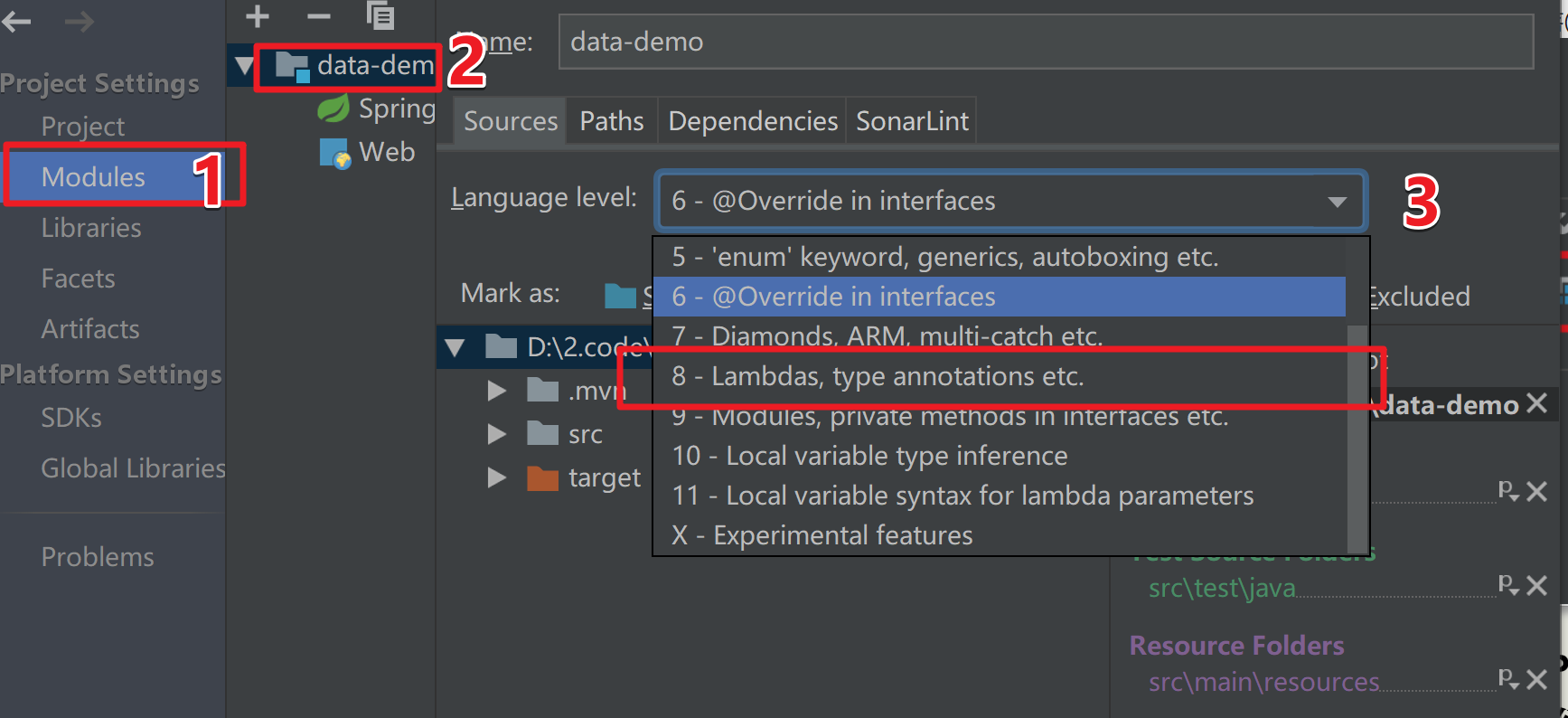Open Libraries in Project Settings
This screenshot has height=718, width=1568.
91,228
